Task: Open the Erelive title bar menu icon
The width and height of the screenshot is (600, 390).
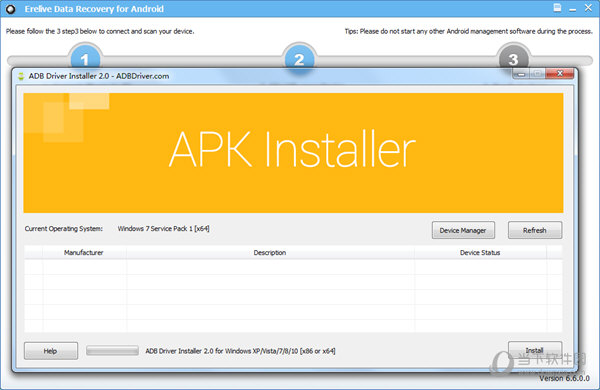Action: click(x=557, y=8)
